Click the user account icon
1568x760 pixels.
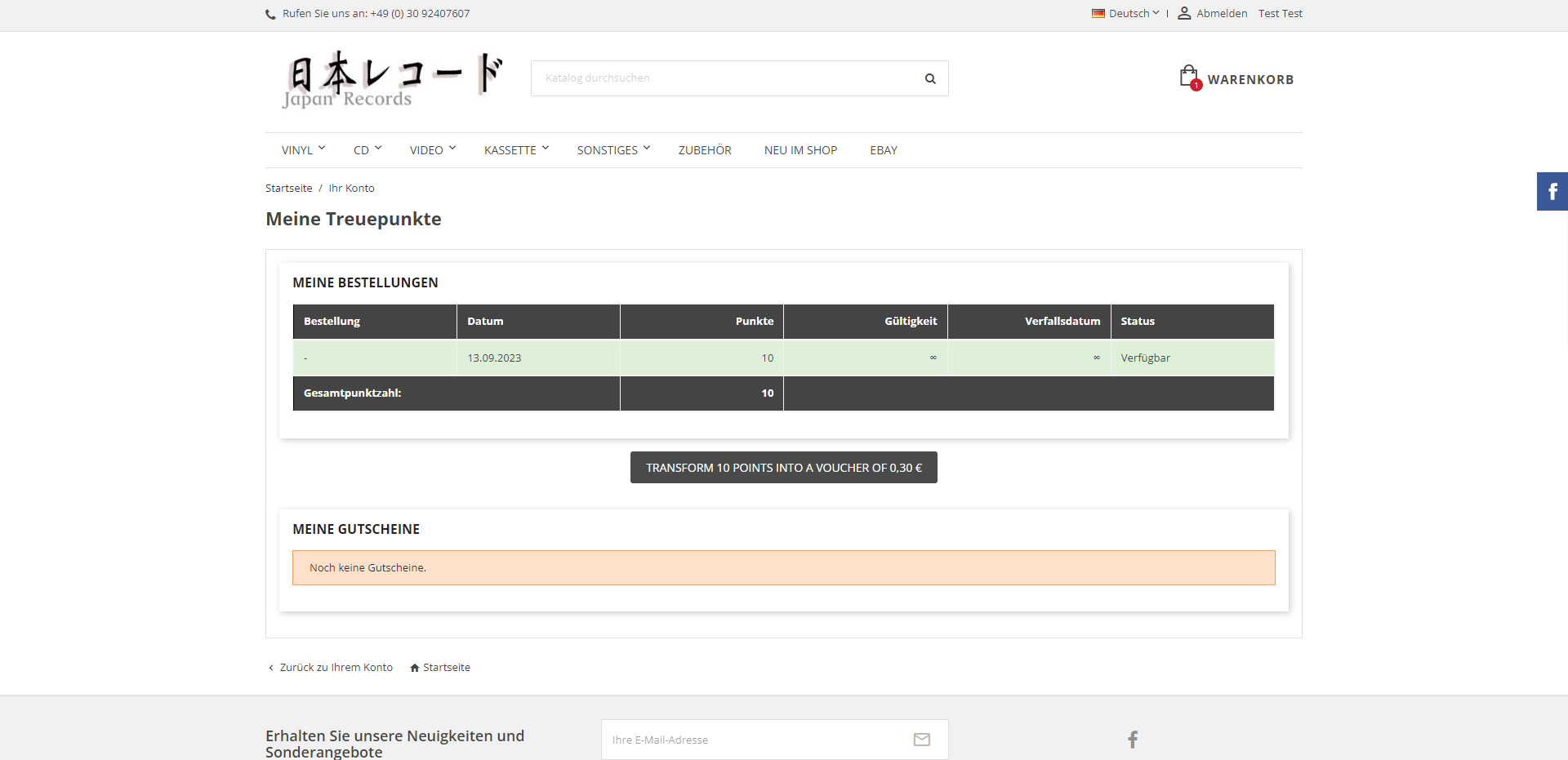click(x=1184, y=13)
